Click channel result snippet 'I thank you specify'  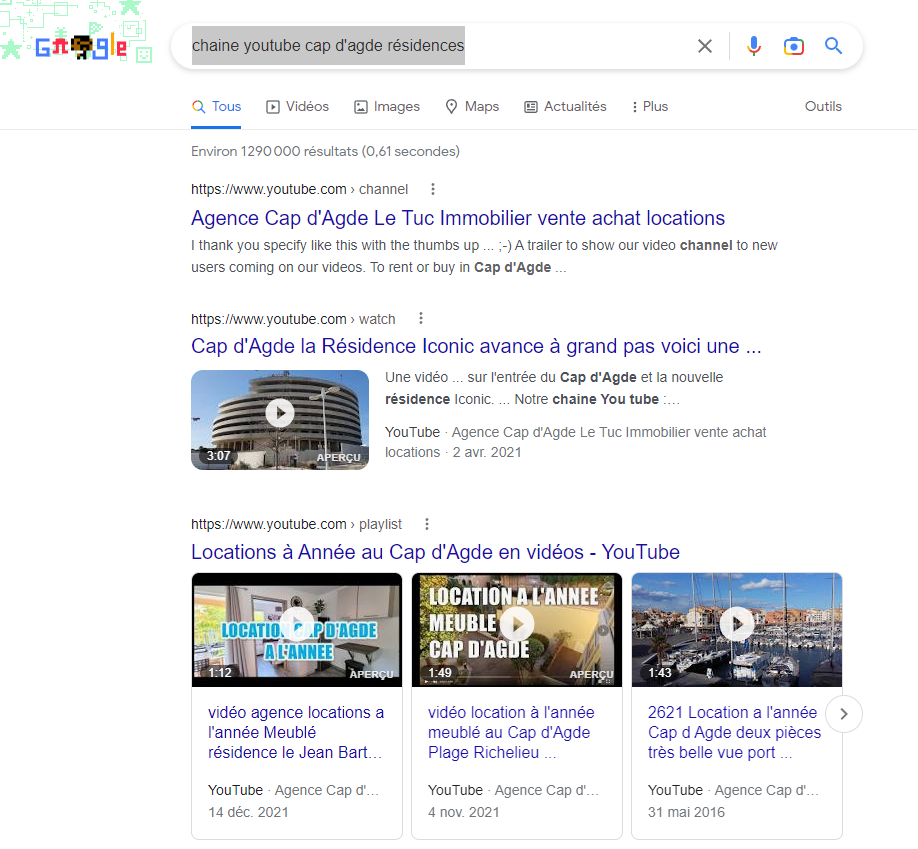[484, 256]
